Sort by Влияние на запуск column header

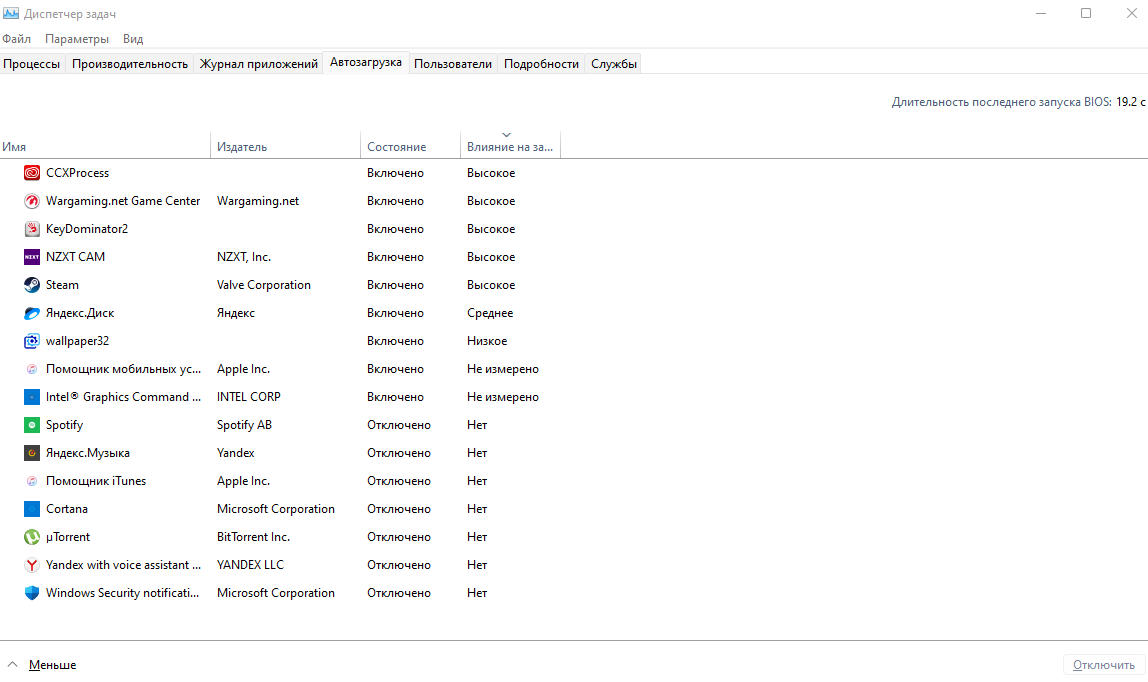[x=510, y=146]
